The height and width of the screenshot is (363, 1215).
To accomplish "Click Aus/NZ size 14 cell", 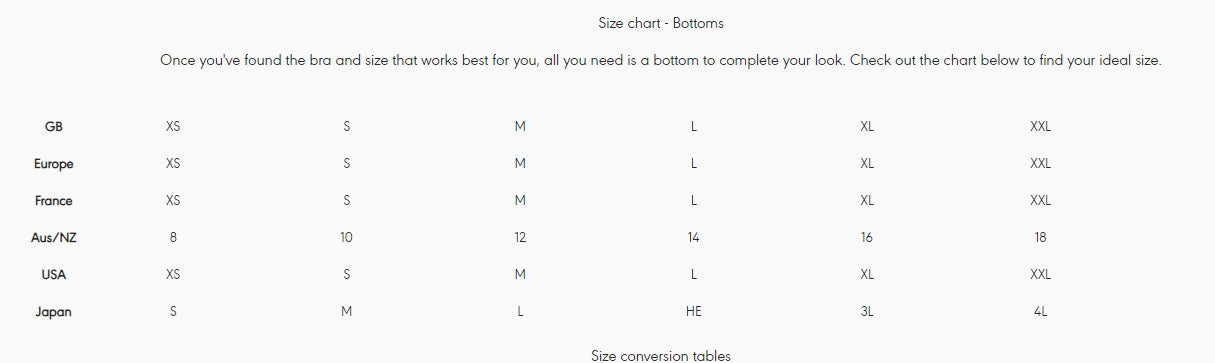I will [x=694, y=238].
